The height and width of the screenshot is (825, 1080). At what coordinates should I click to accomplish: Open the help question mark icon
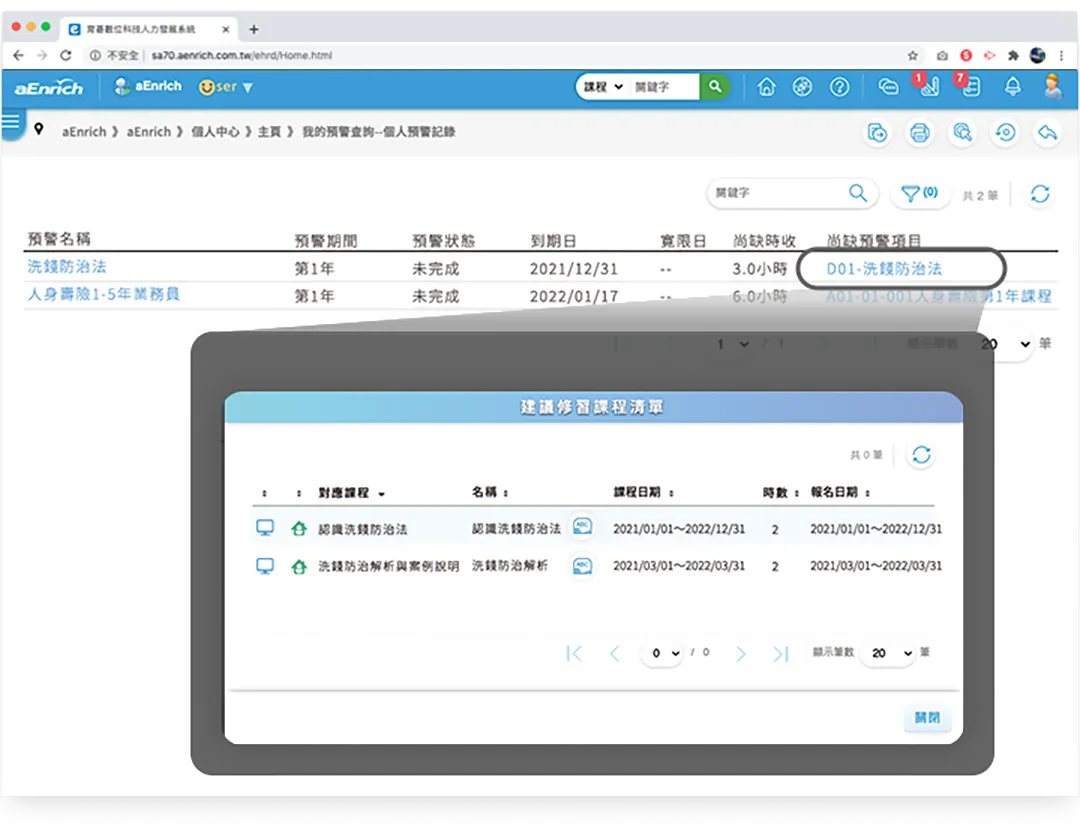pyautogui.click(x=840, y=87)
